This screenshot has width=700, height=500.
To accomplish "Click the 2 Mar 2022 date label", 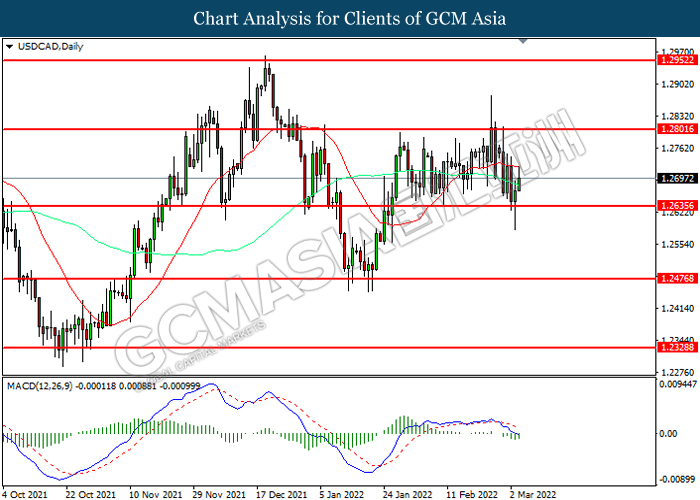I will 533,494.
